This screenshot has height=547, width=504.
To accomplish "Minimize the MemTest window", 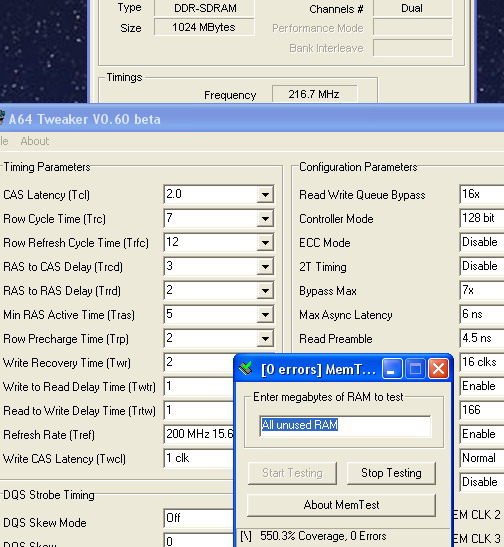I will tap(392, 369).
